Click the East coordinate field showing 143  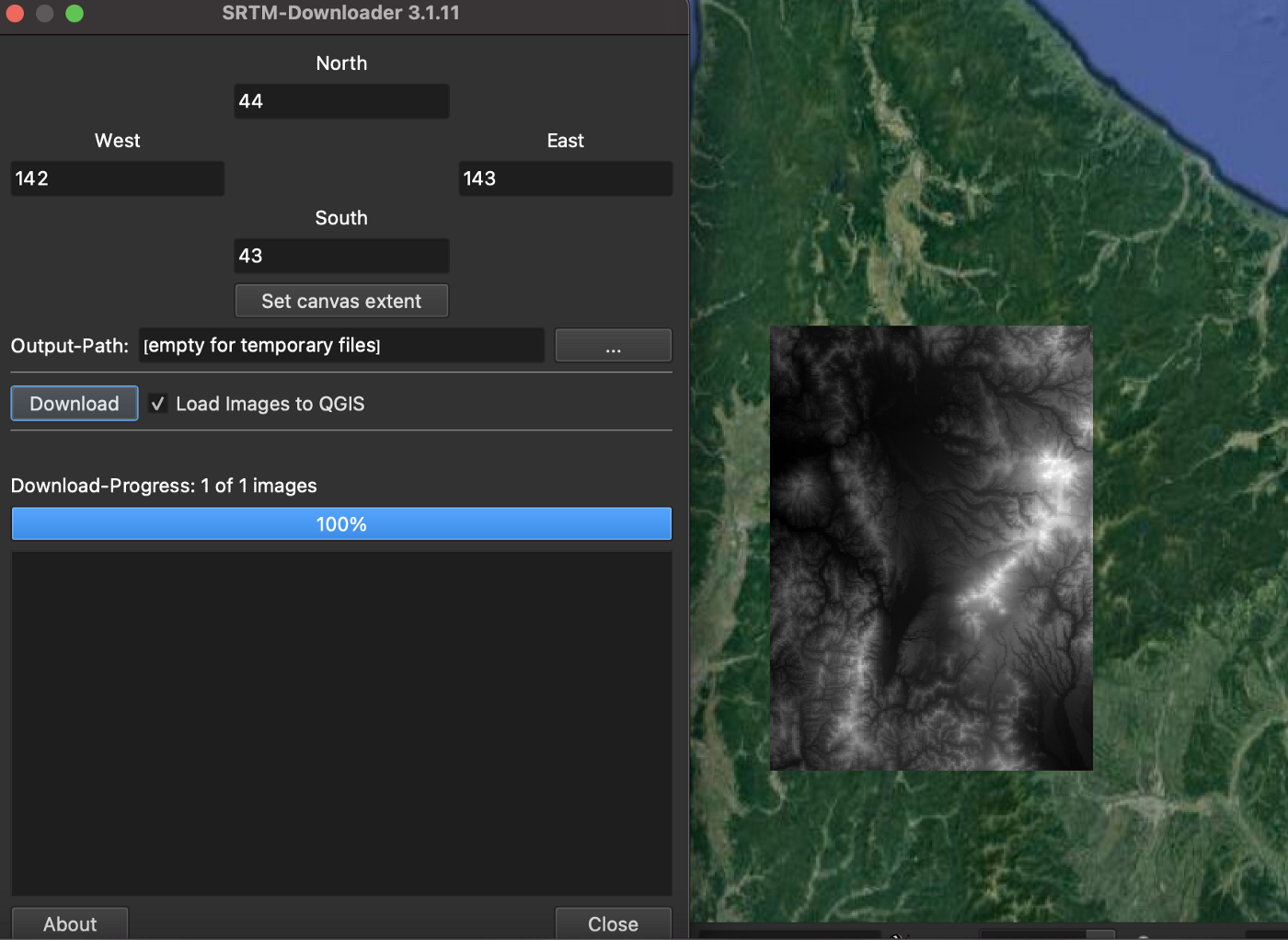coord(565,178)
